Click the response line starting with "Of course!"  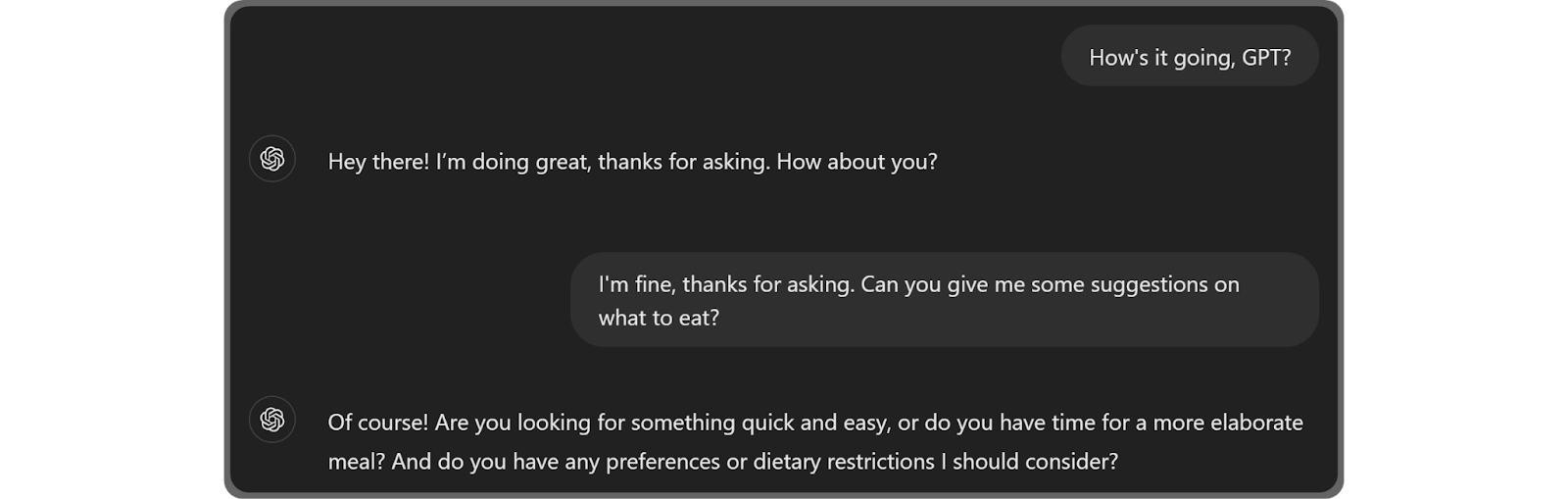[814, 423]
